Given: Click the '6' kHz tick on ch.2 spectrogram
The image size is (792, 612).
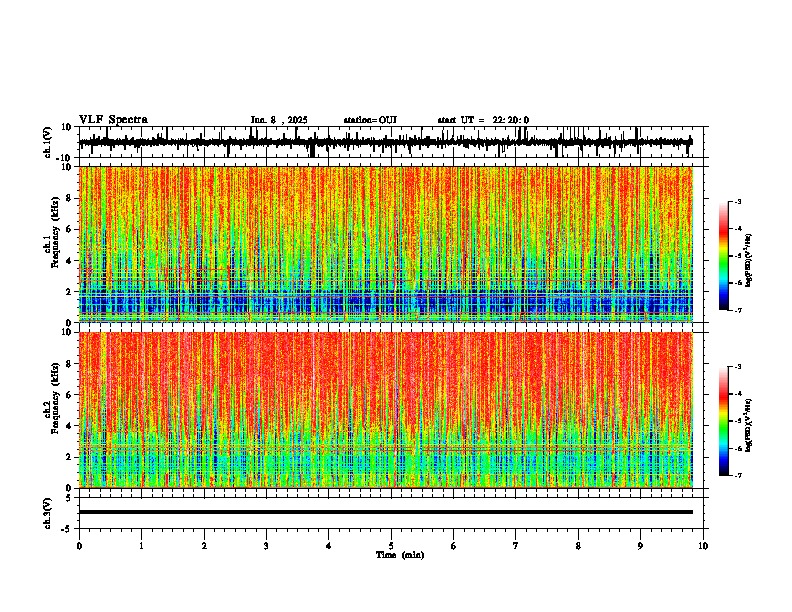Looking at the screenshot, I should pyautogui.click(x=69, y=395).
